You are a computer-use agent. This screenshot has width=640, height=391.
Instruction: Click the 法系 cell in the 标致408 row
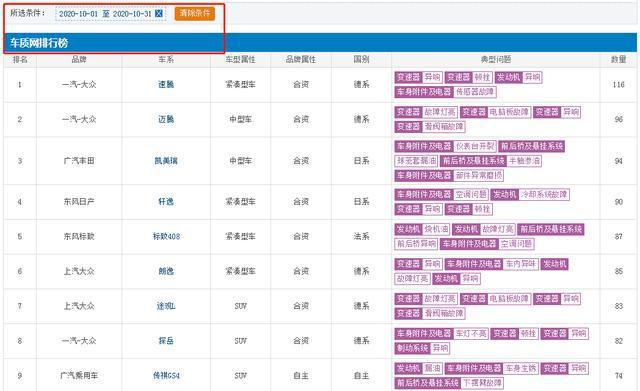click(x=361, y=236)
